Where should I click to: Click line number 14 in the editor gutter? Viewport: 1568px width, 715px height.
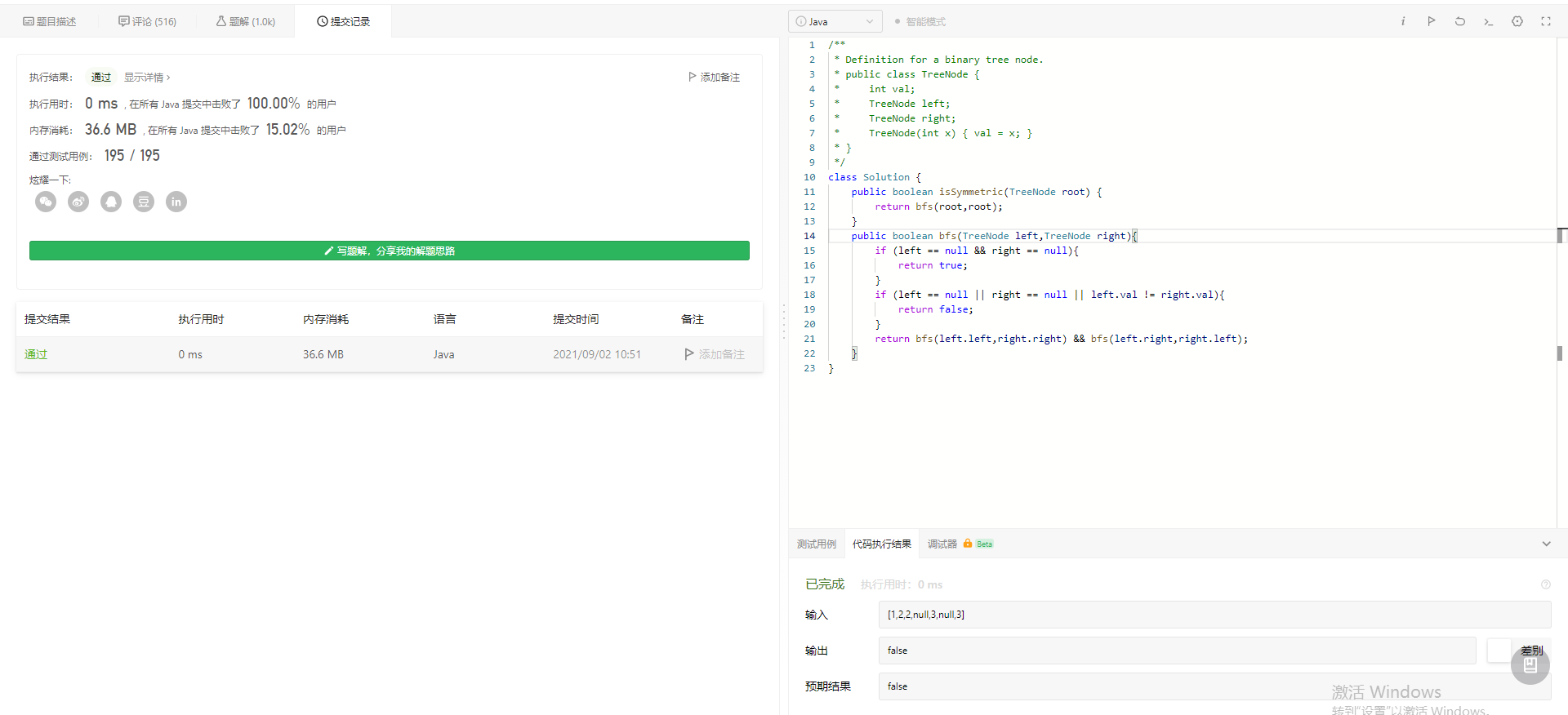[x=809, y=236]
